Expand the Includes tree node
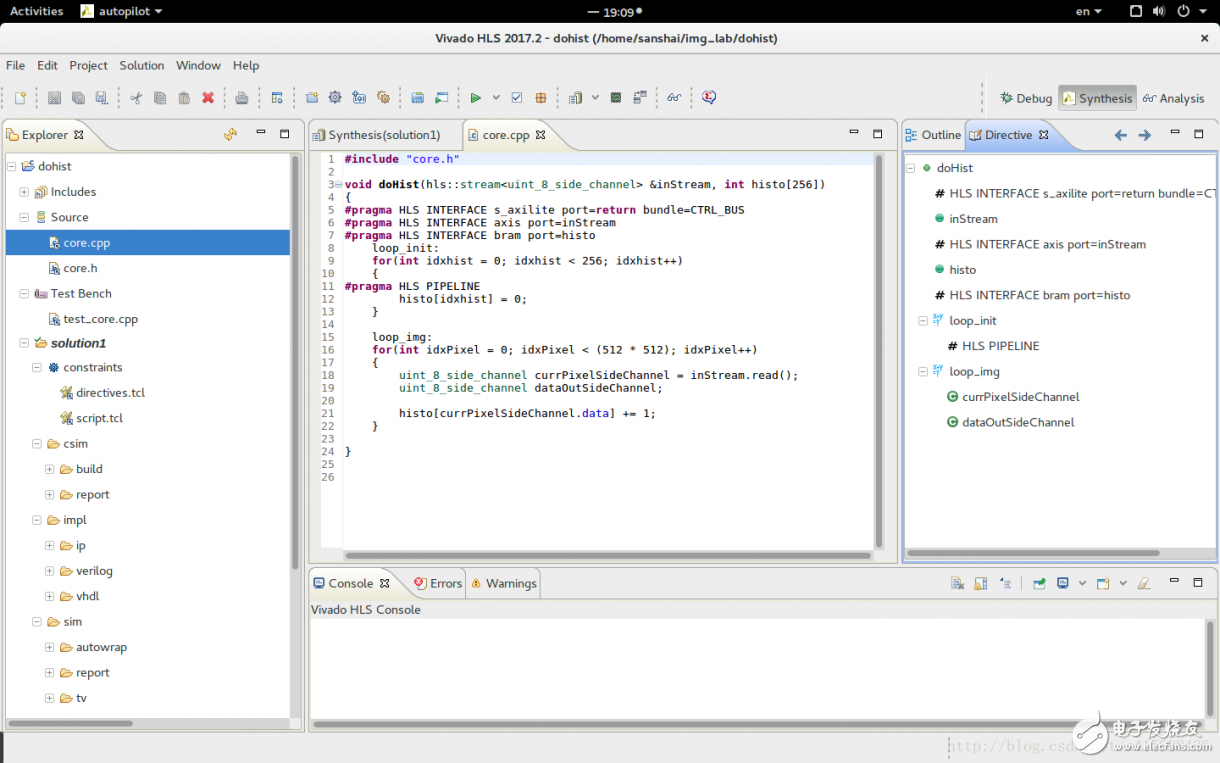1220x763 pixels. click(24, 192)
